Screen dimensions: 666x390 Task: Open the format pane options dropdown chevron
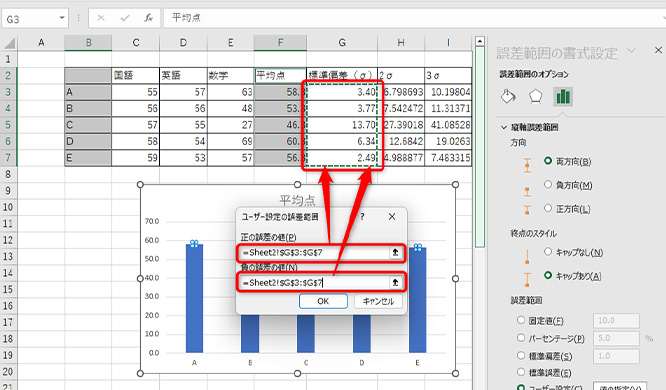pos(632,51)
